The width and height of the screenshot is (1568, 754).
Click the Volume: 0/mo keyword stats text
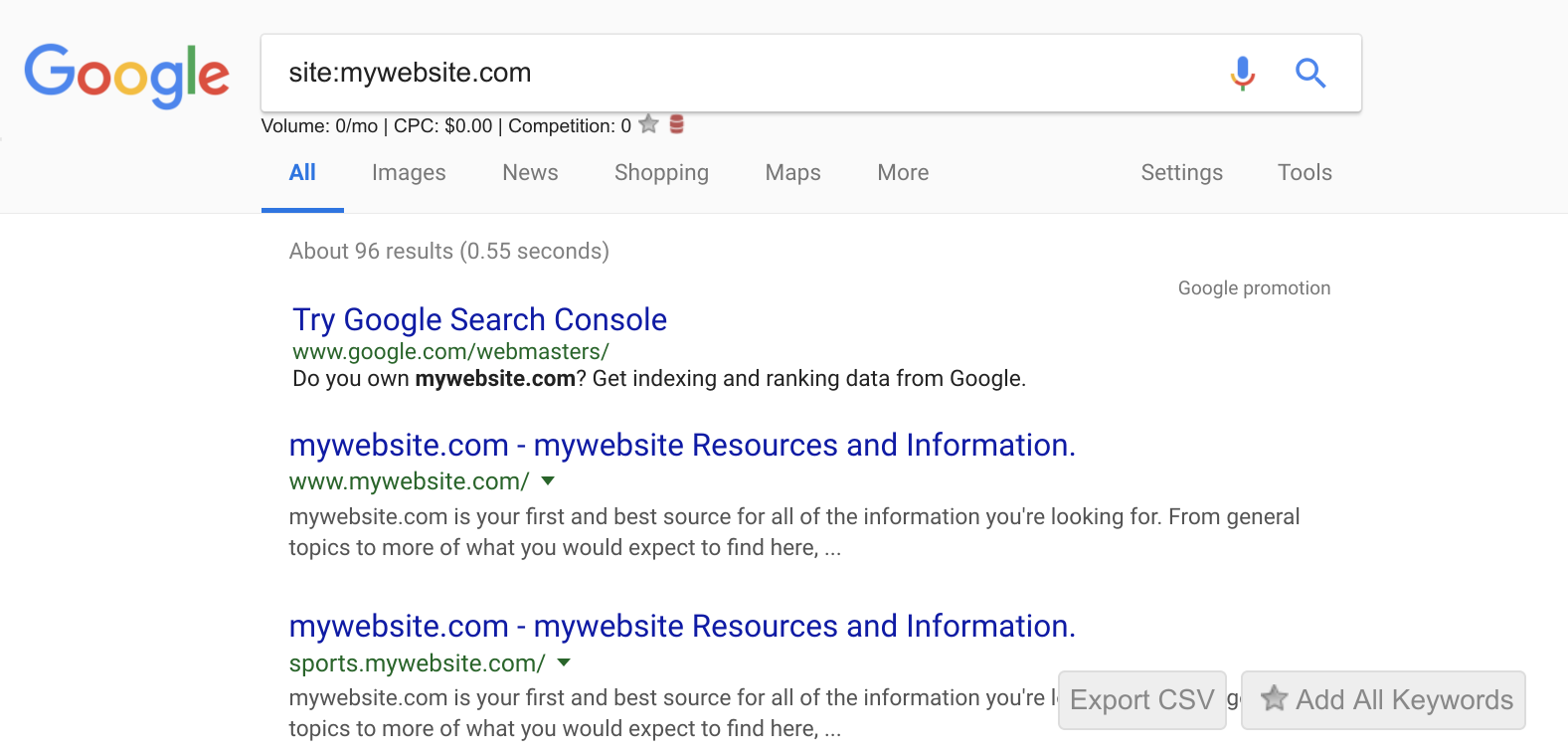coord(445,125)
